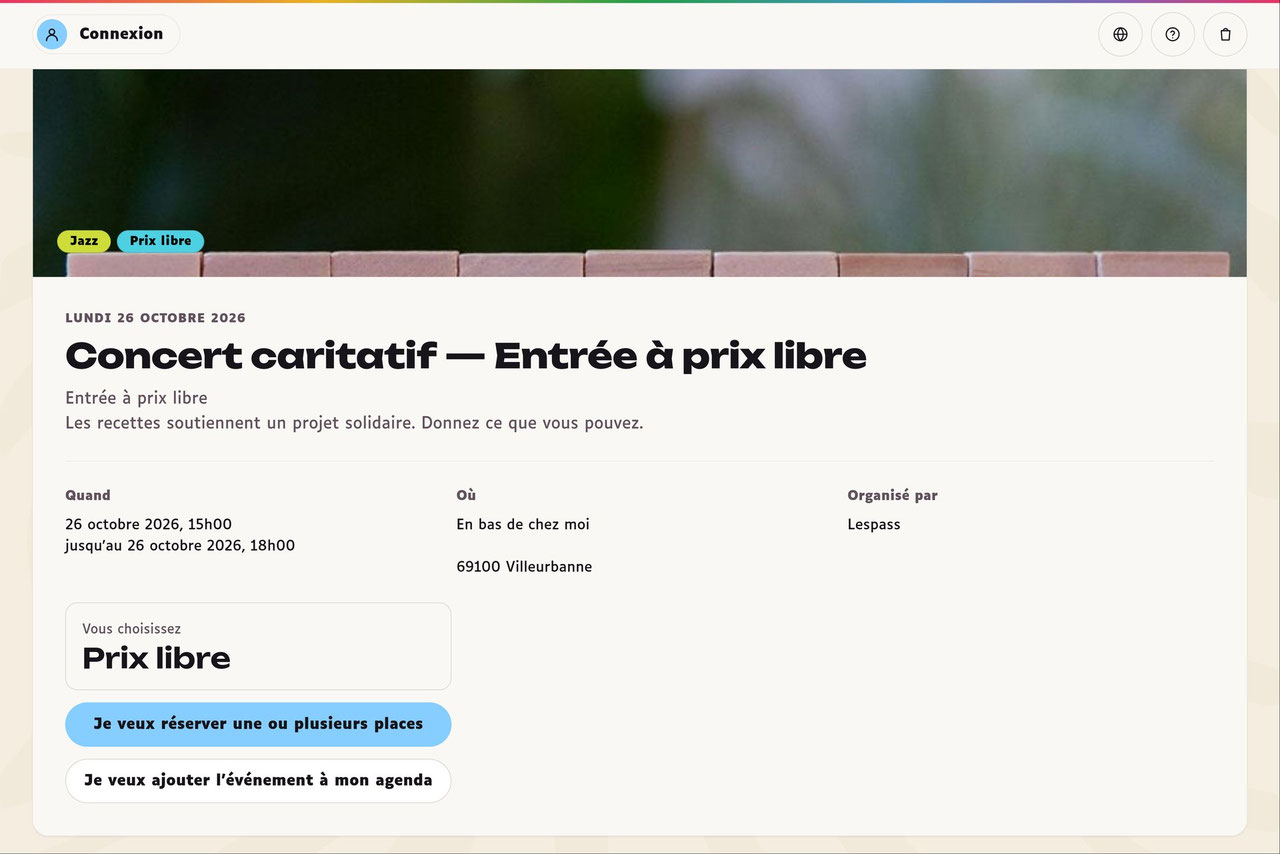Click the user avatar icon beside Connexion
Image resolution: width=1280 pixels, height=854 pixels.
(x=52, y=34)
